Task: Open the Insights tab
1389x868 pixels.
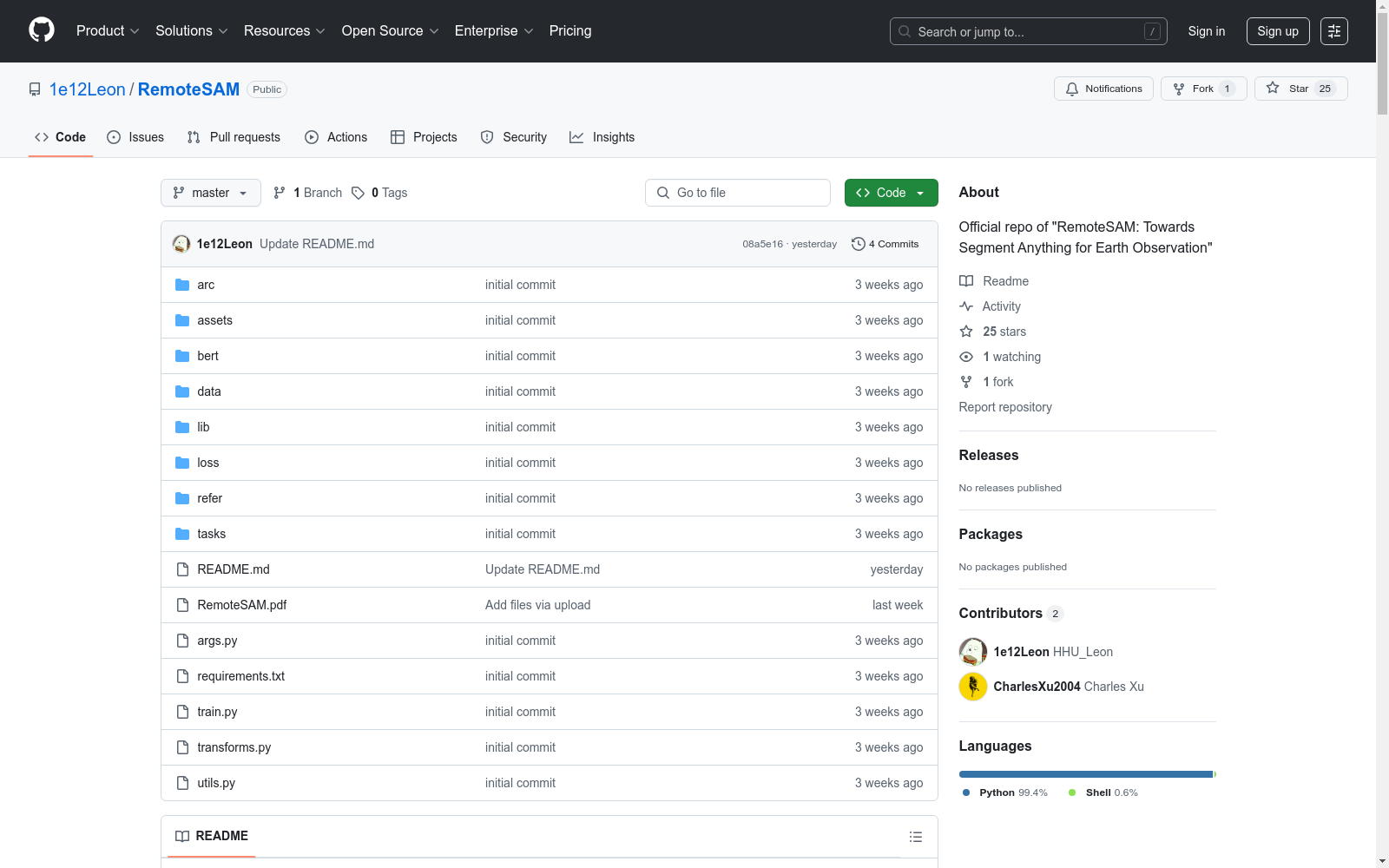Action: click(x=602, y=137)
